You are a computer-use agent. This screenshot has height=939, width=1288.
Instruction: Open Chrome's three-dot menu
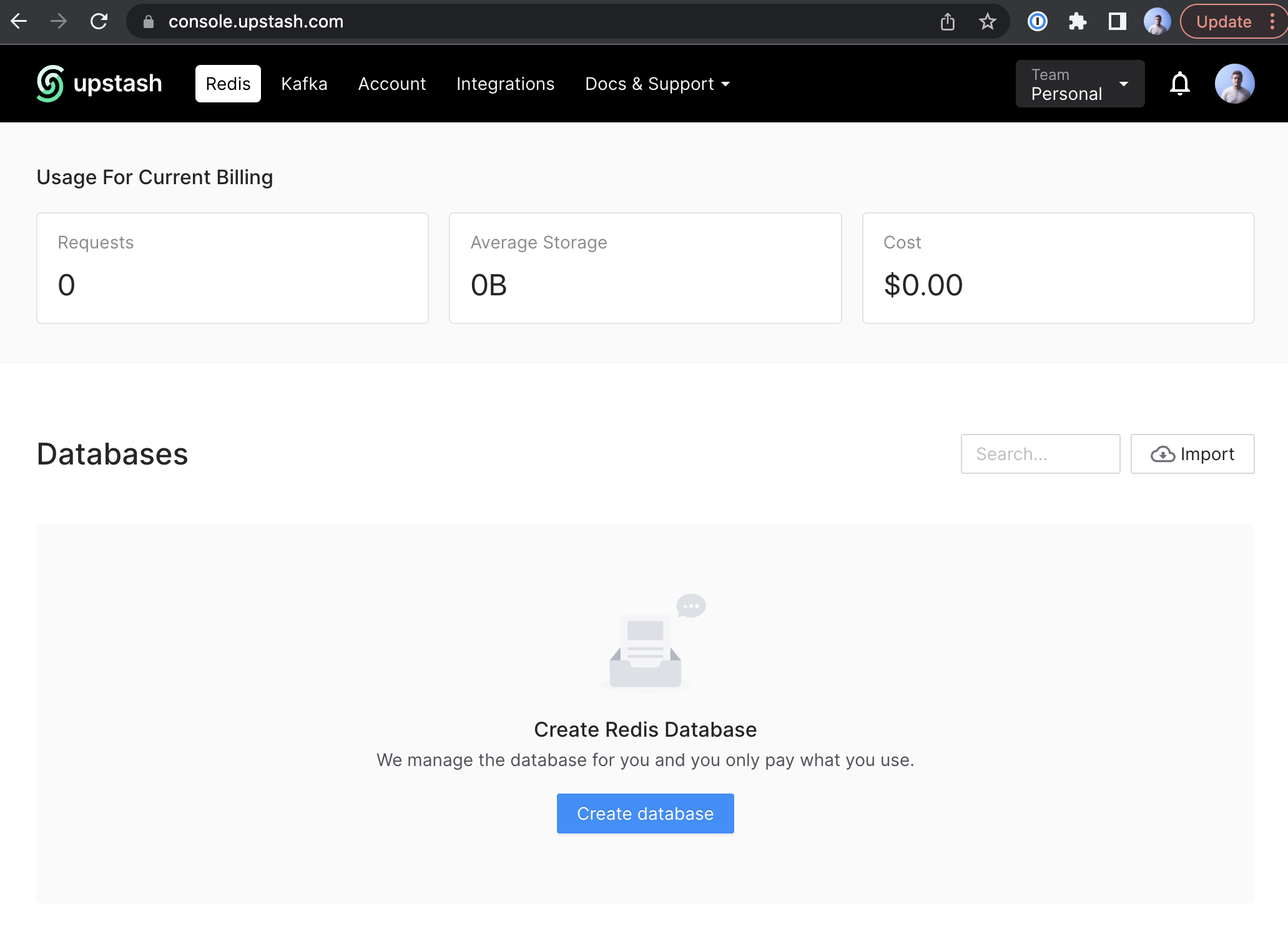(1272, 22)
